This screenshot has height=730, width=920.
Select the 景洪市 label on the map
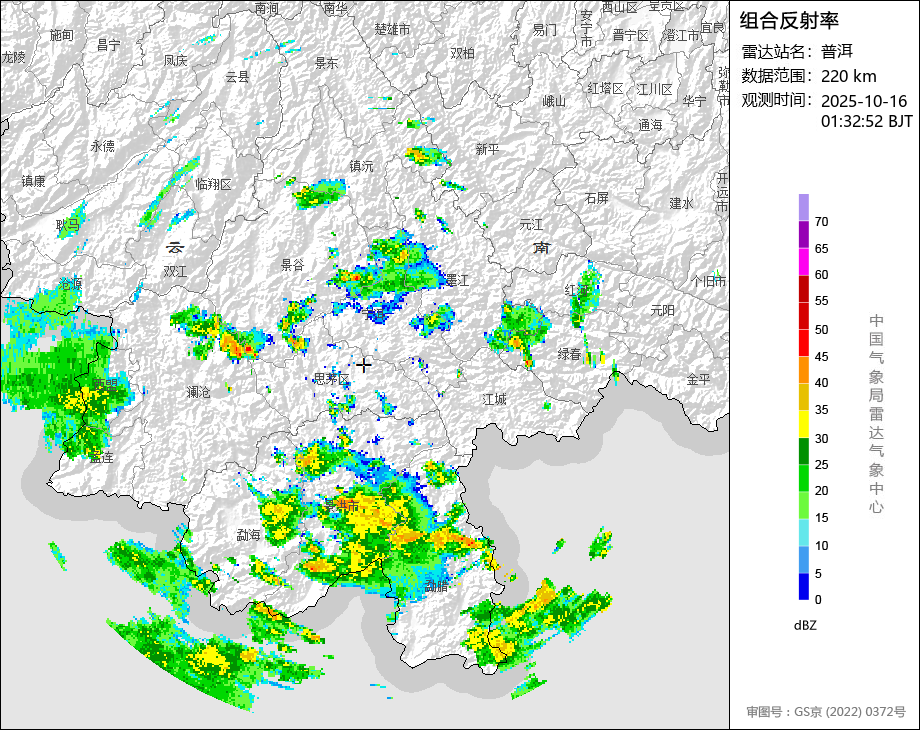pyautogui.click(x=342, y=505)
